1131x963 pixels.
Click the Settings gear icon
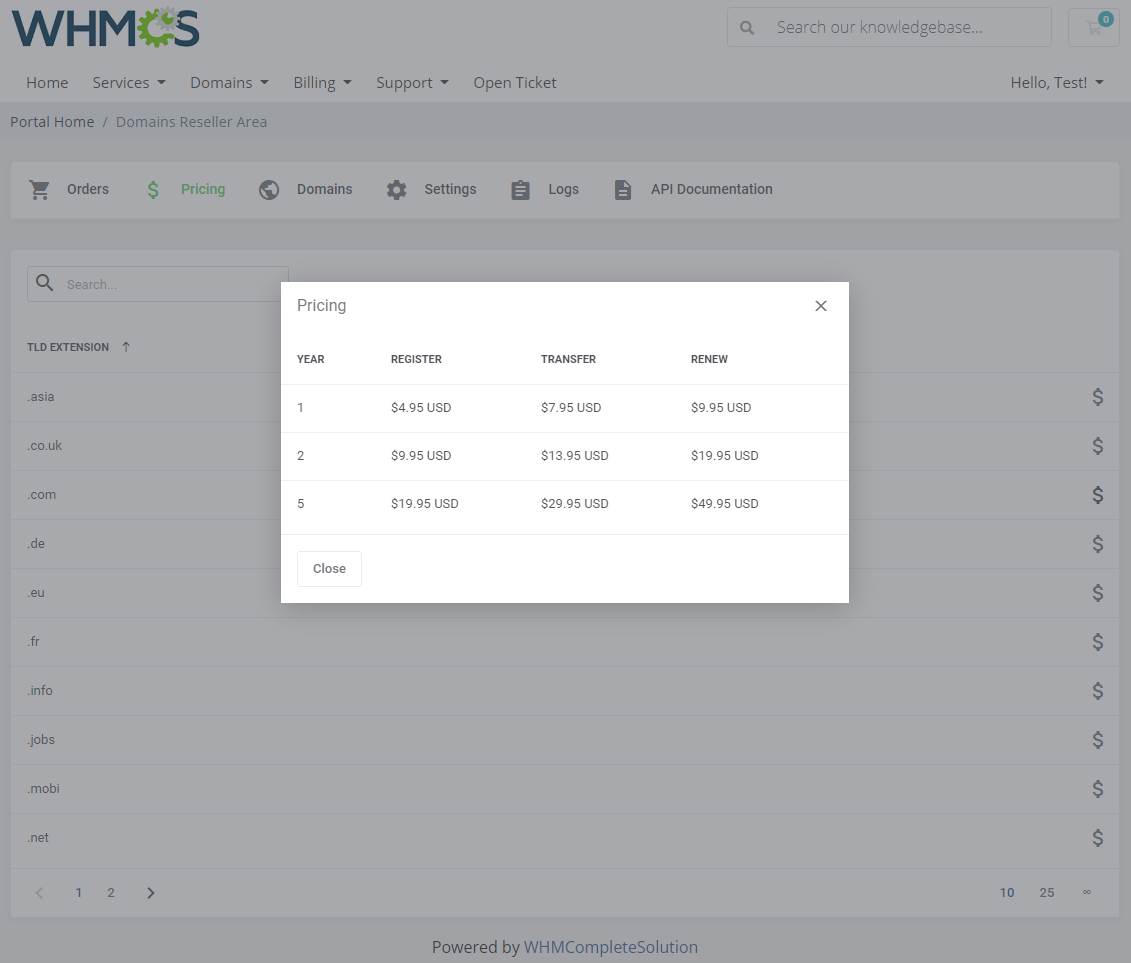point(396,189)
